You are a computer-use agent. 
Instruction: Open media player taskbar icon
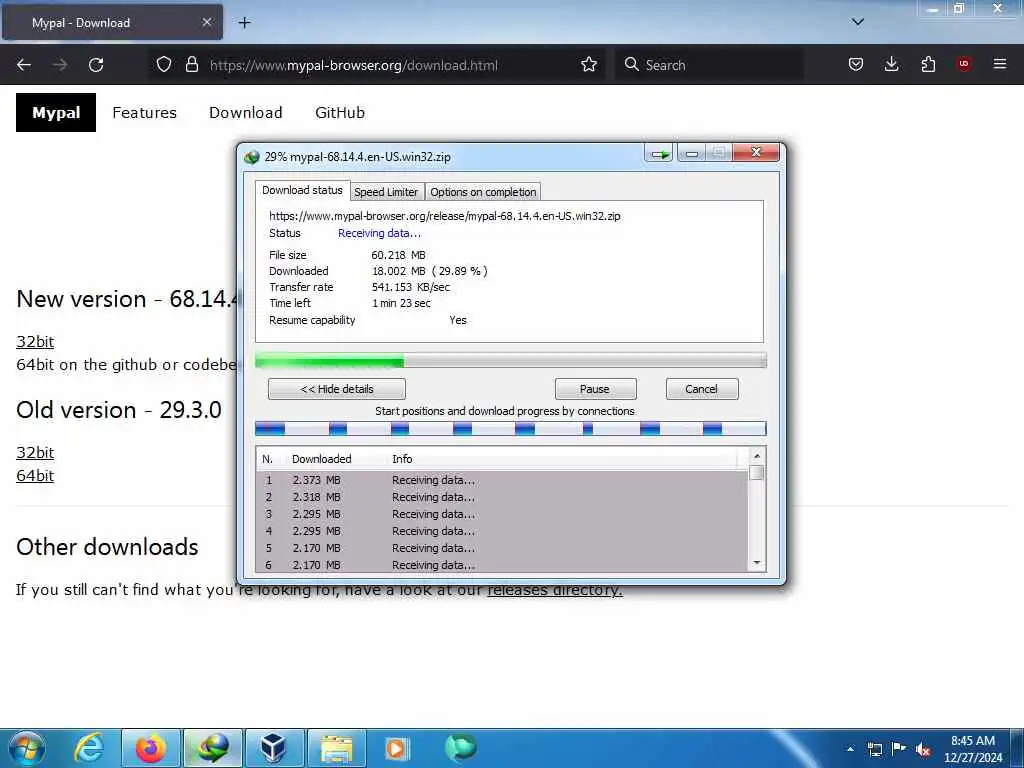click(x=396, y=748)
